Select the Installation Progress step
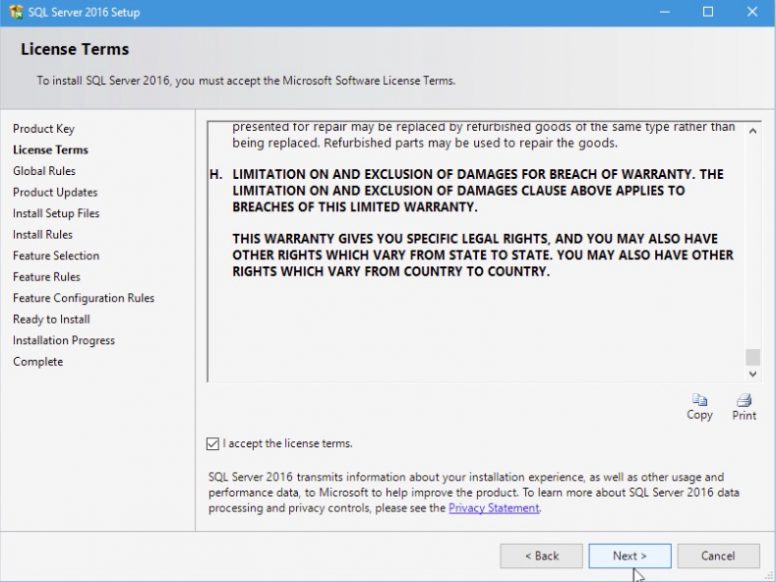The height and width of the screenshot is (582, 776). tap(64, 340)
